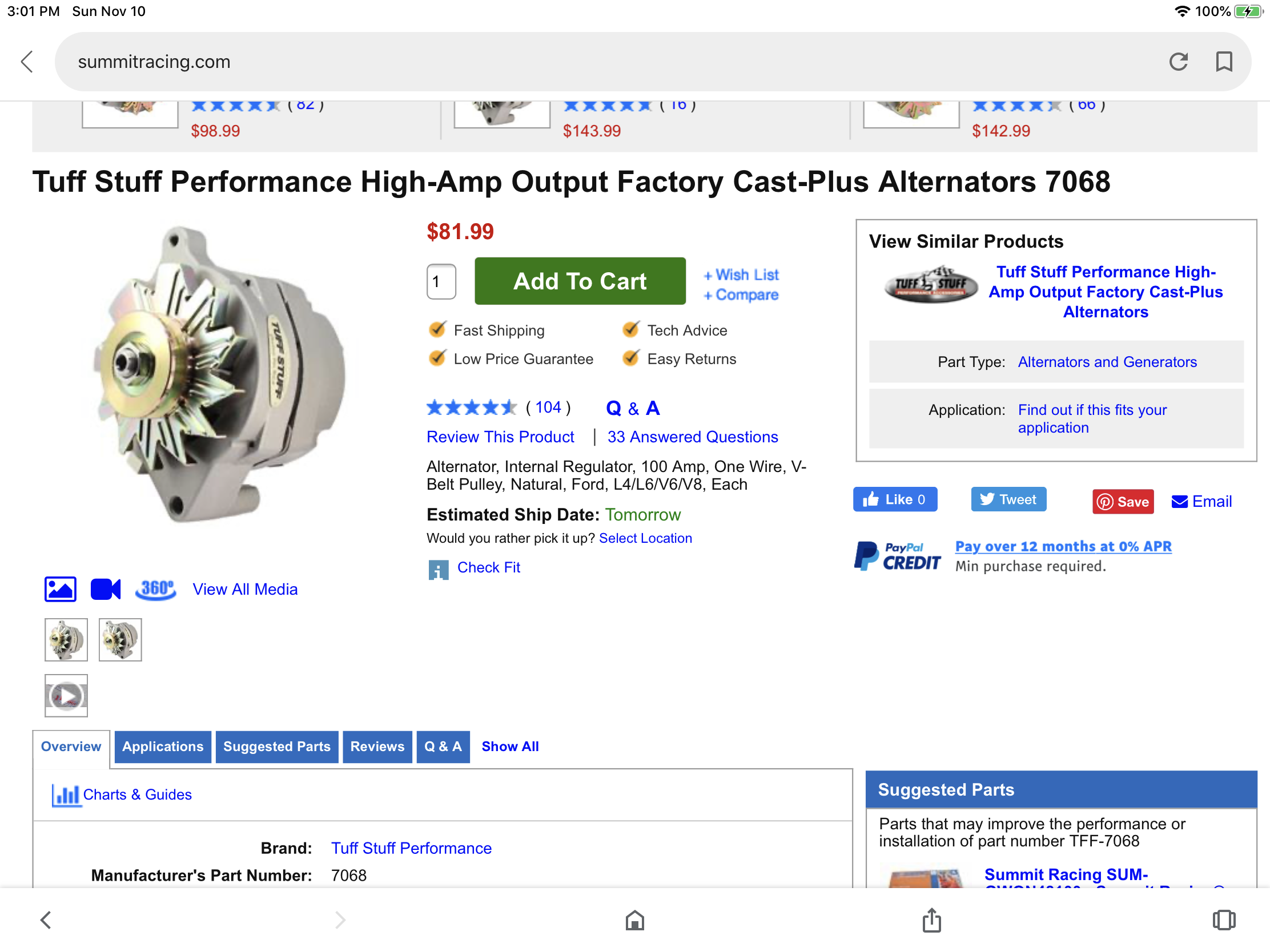
Task: Open the product video camera icon
Action: coord(106,589)
